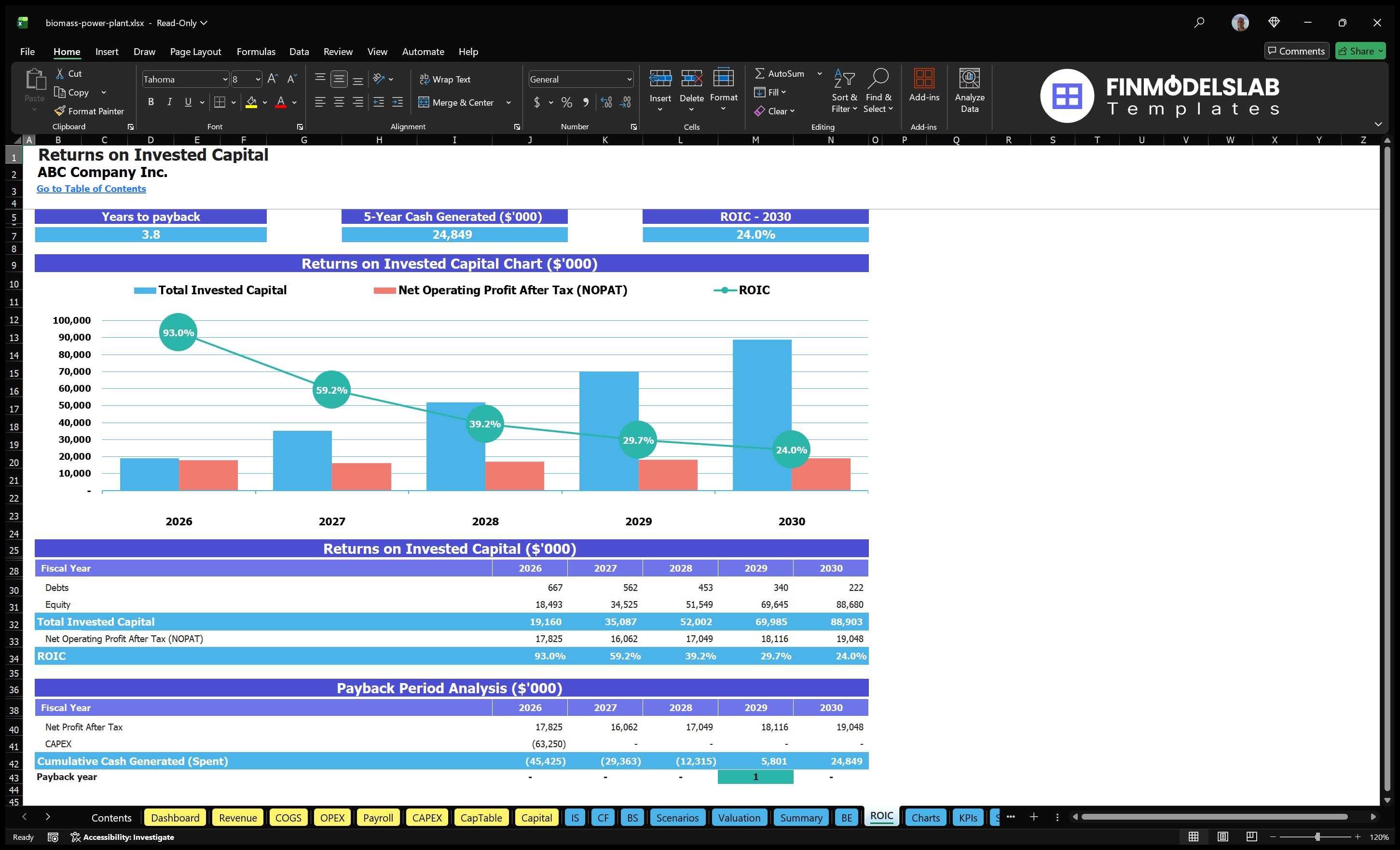Toggle italic formatting
Image resolution: width=1400 pixels, height=850 pixels.
point(169,102)
